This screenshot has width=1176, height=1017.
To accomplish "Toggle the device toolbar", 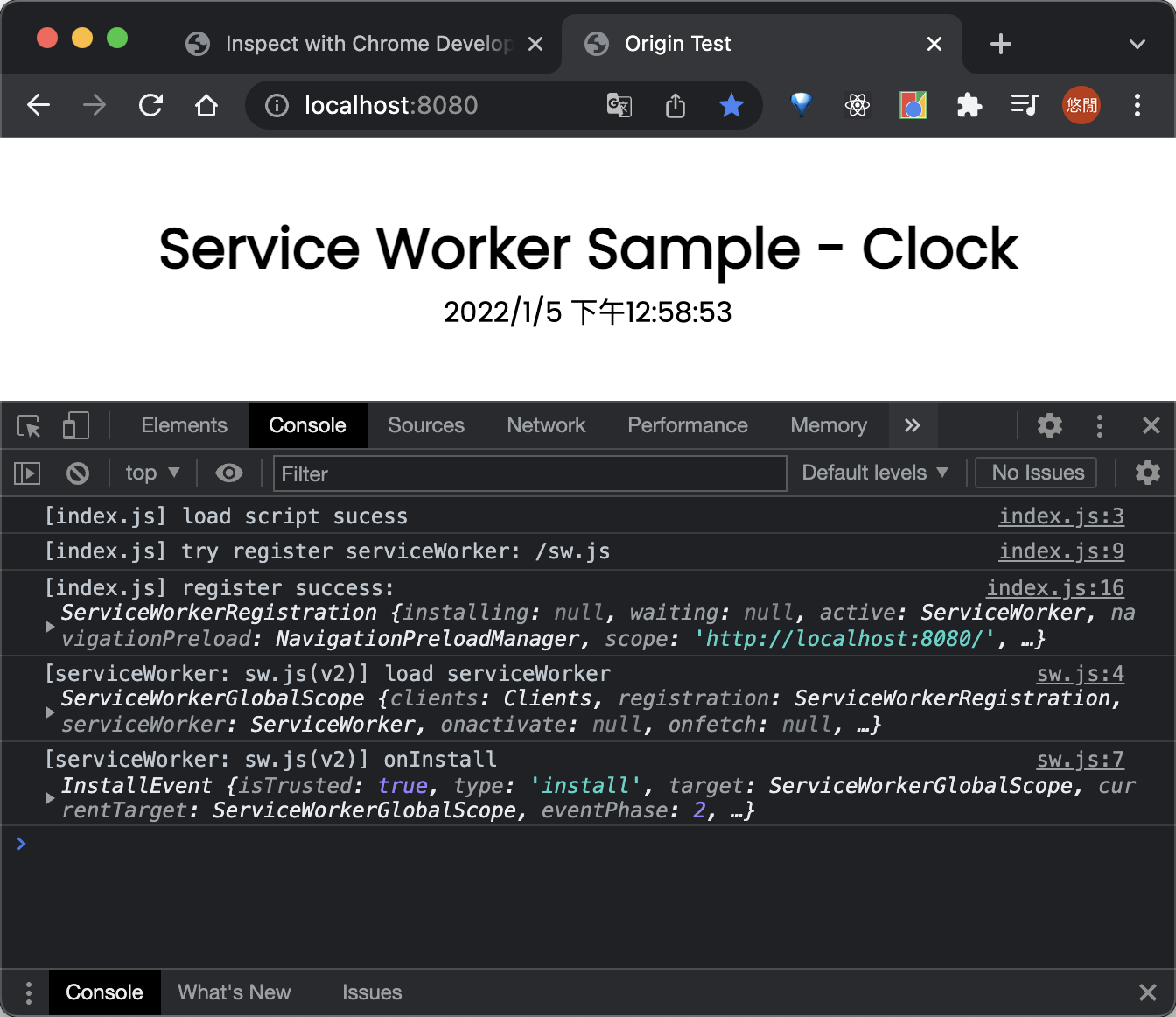I will click(76, 426).
